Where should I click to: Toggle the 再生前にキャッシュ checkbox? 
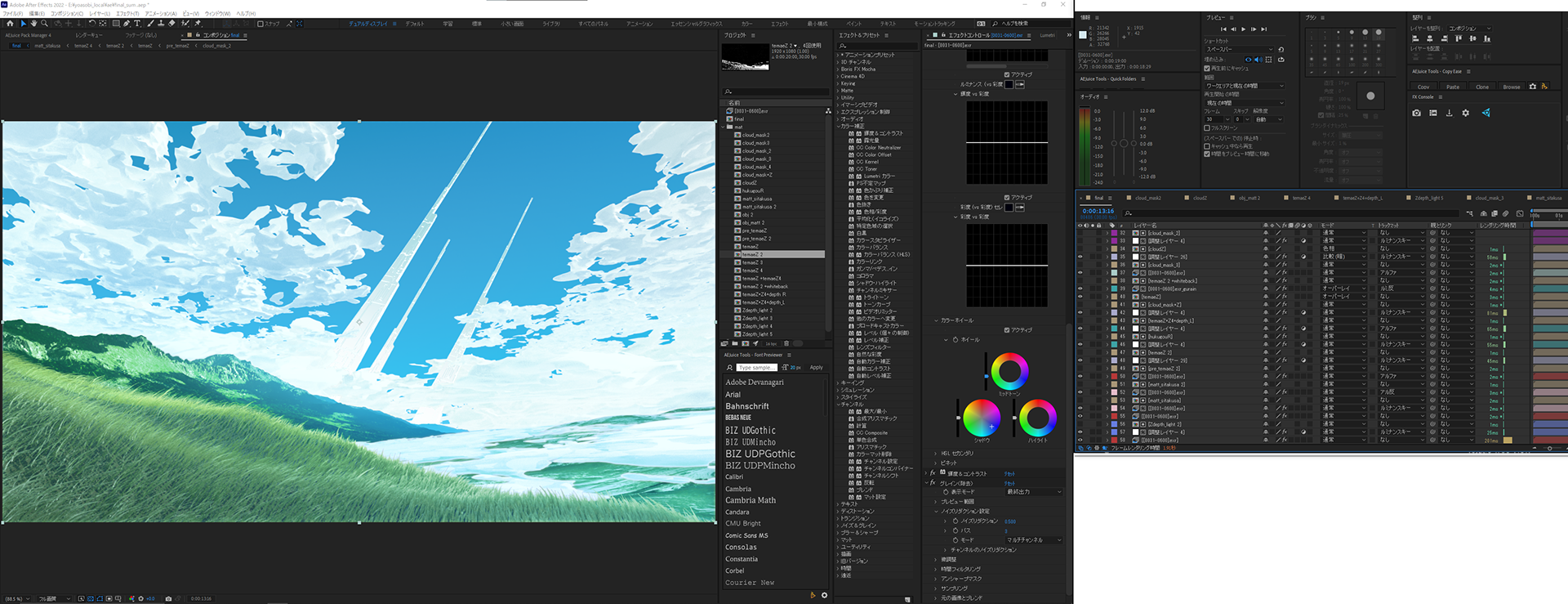1207,69
